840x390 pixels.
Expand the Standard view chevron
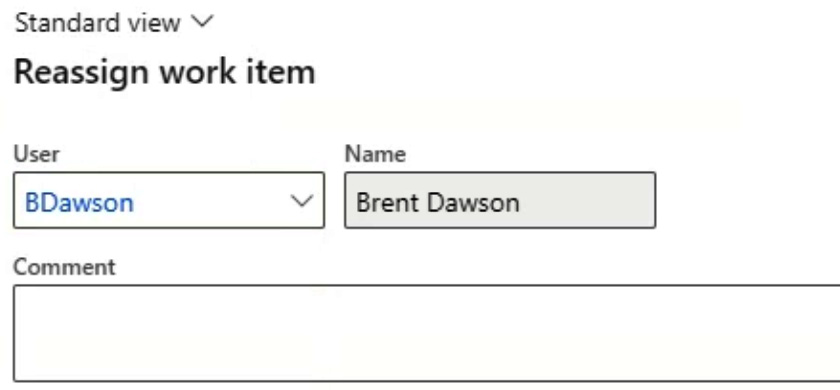202,22
